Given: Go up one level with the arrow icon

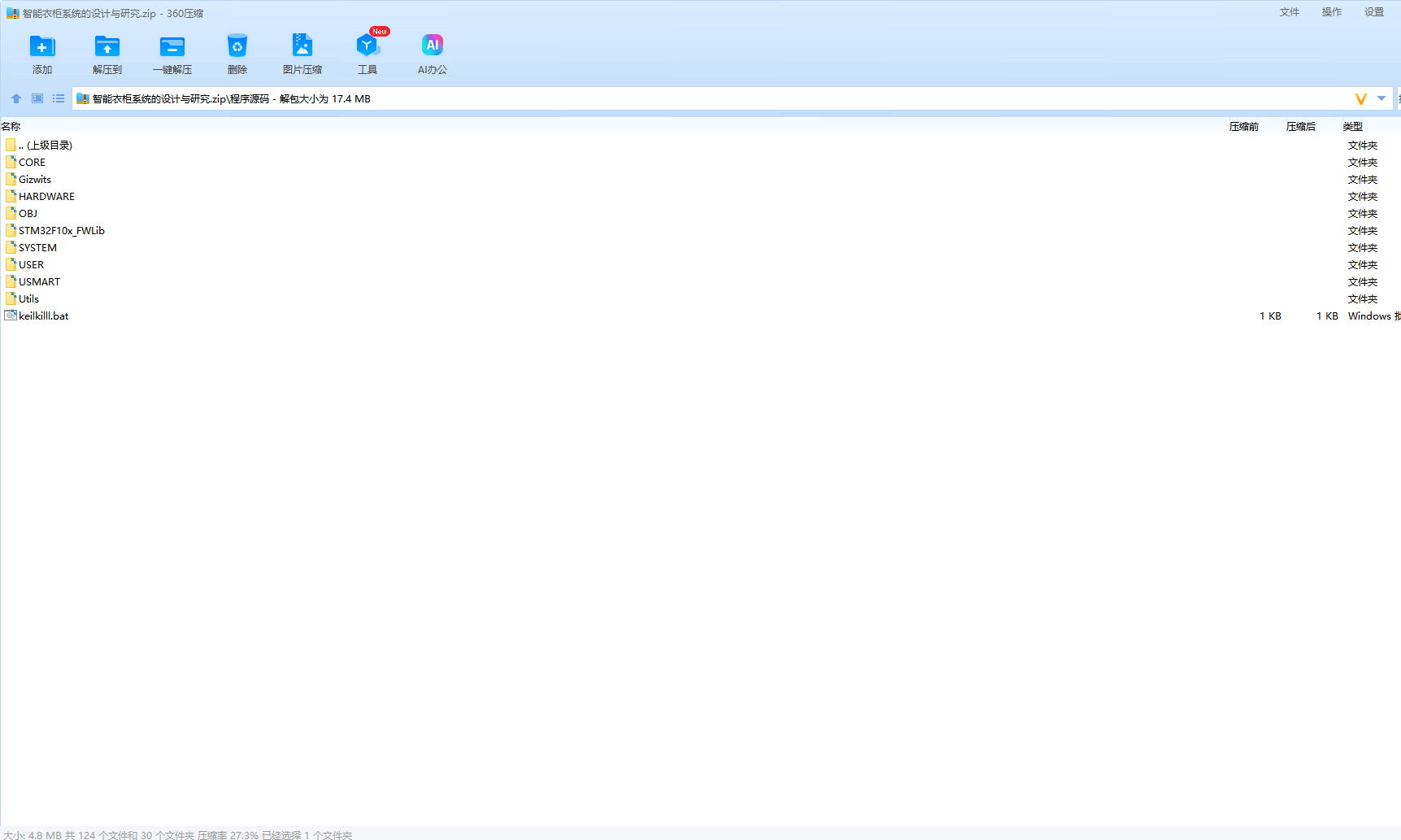Looking at the screenshot, I should [16, 98].
